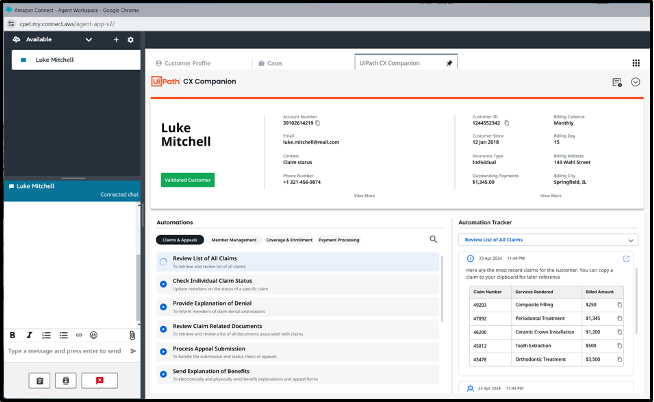Click the agent status cloud icon

point(16,39)
